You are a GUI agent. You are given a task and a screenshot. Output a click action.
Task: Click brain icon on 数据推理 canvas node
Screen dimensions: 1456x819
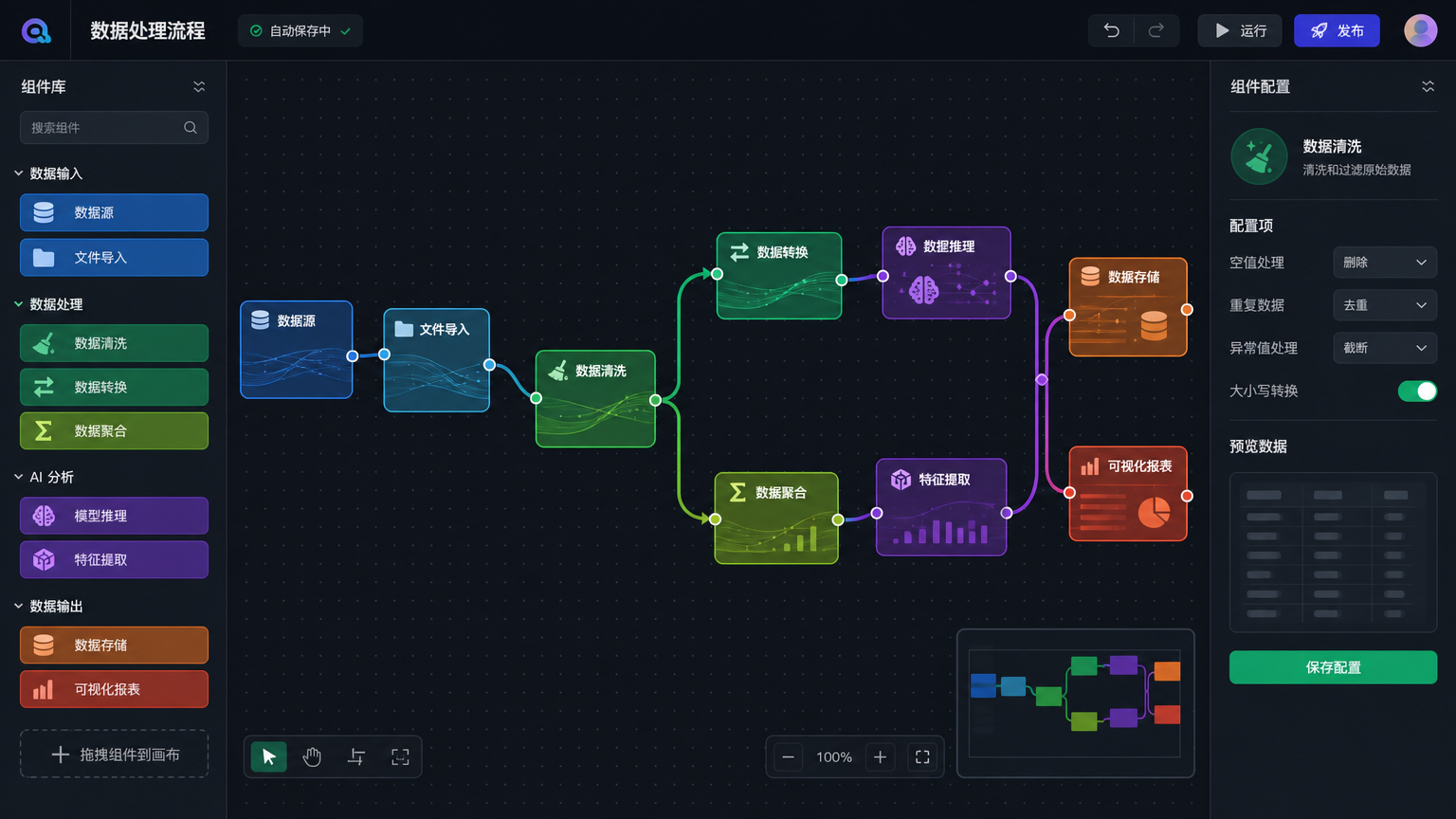(x=905, y=246)
